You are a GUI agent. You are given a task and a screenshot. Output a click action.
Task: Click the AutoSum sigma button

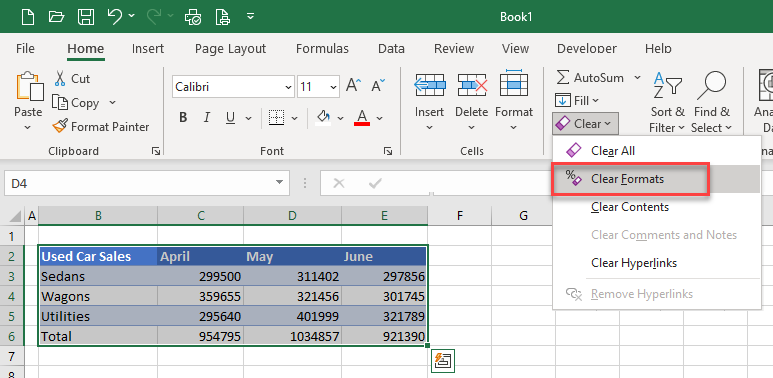pos(590,78)
